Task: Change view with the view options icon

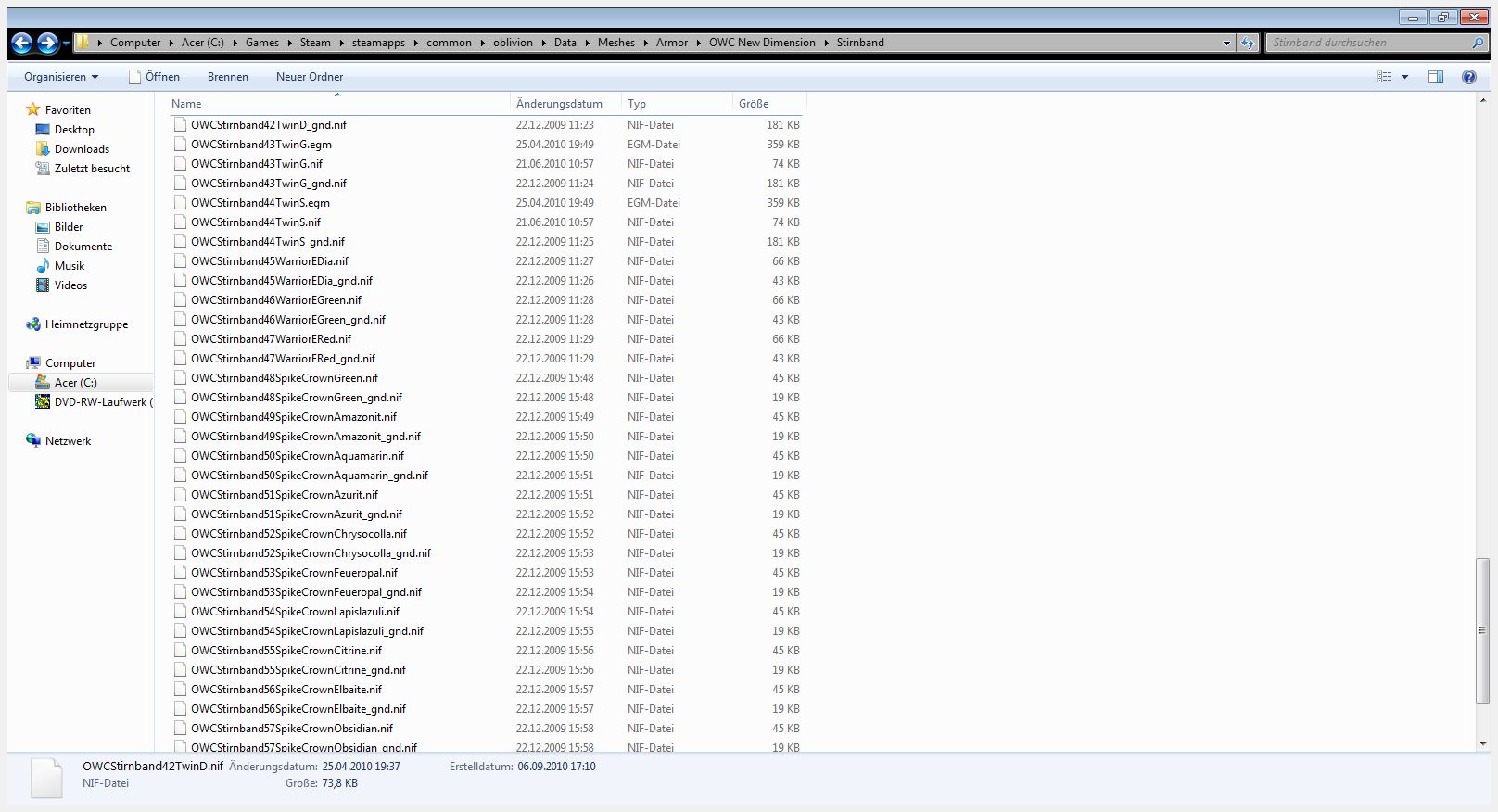Action: [x=1385, y=77]
